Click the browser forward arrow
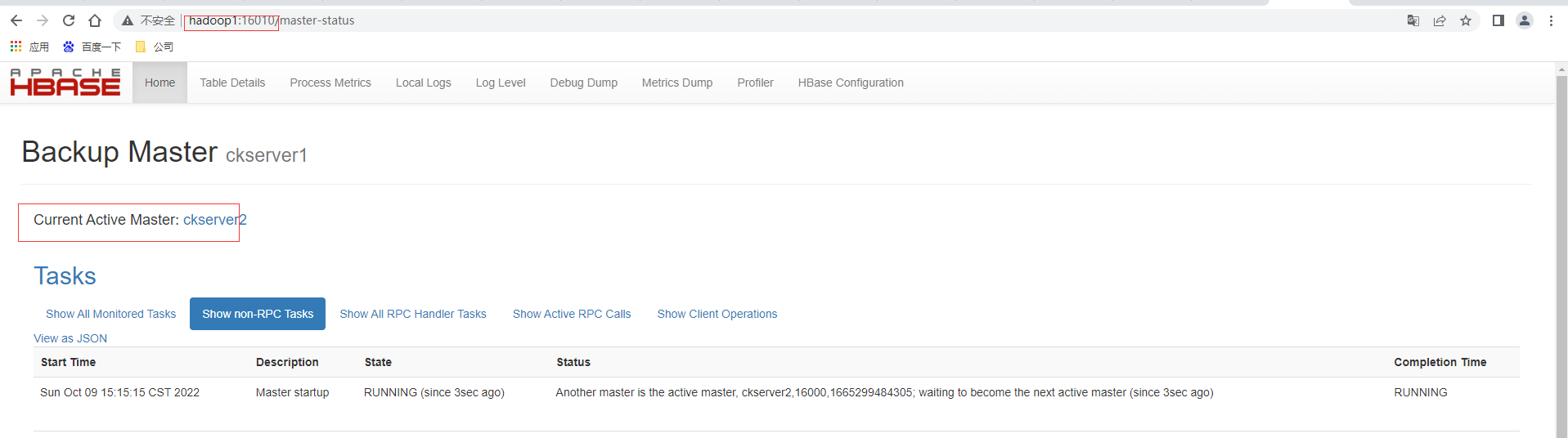 click(x=43, y=20)
